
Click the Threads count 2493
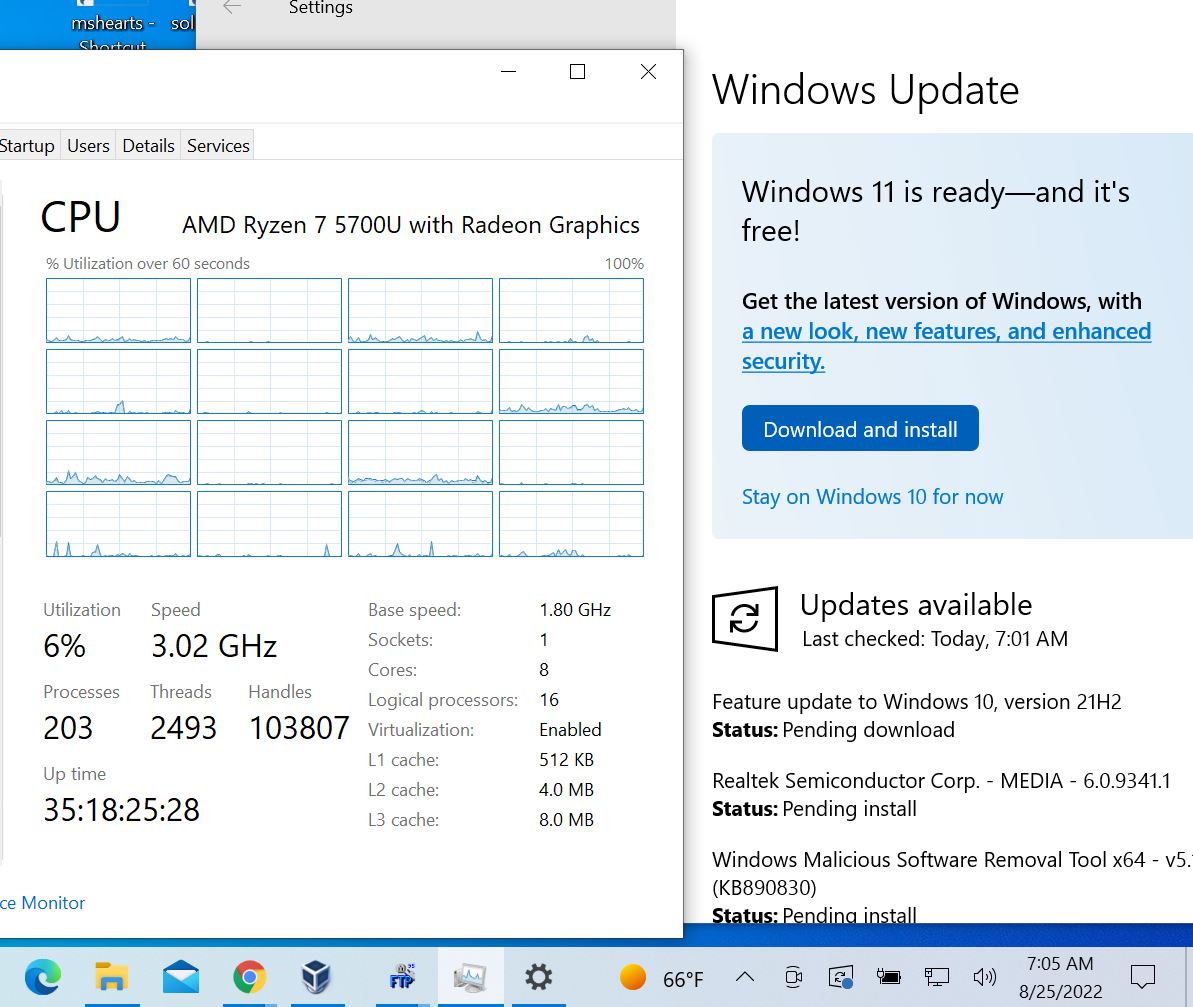click(x=183, y=728)
